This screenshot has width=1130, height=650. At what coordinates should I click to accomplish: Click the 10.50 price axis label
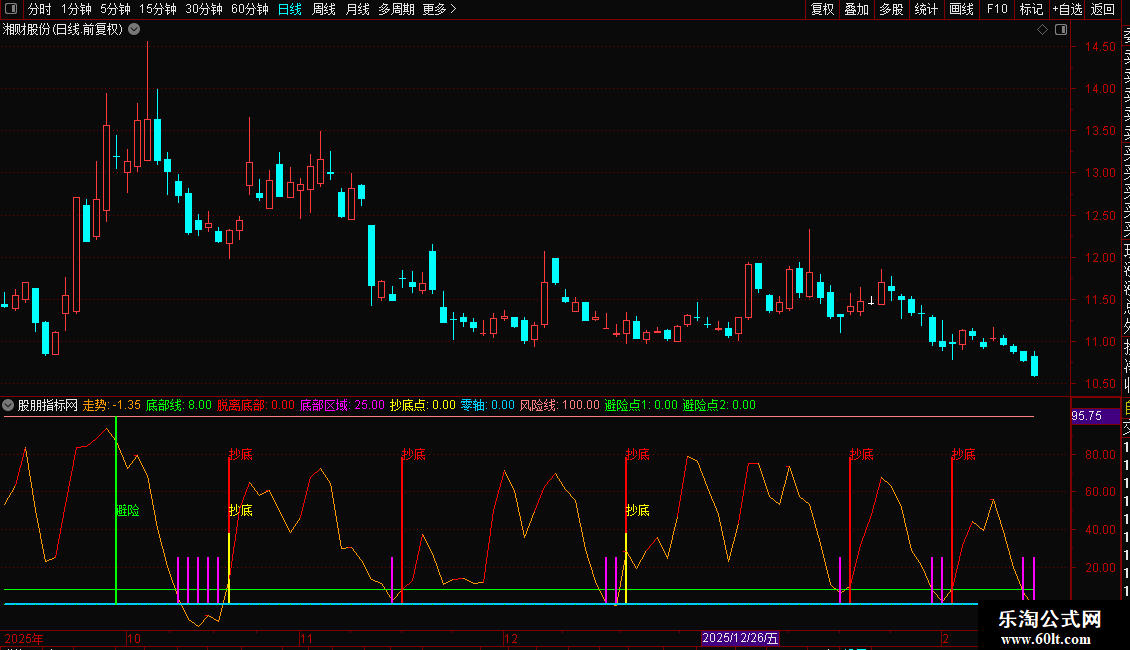click(x=1100, y=384)
